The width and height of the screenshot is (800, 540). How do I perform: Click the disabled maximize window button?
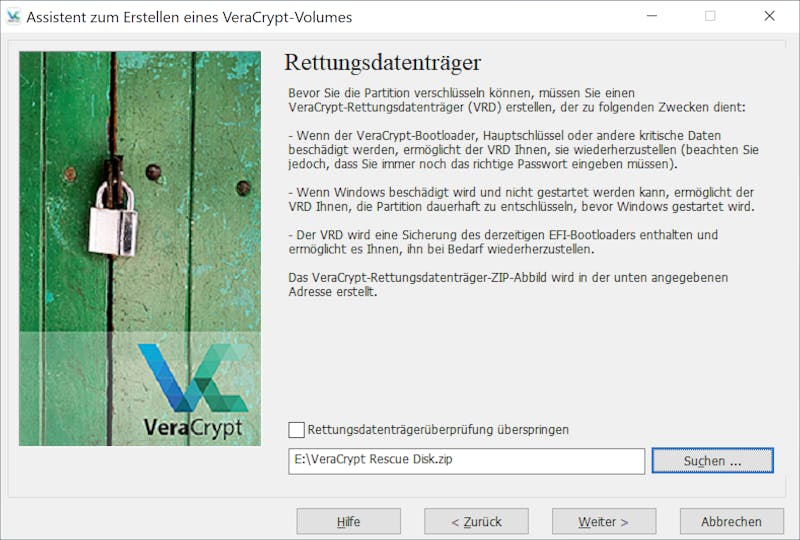click(710, 16)
